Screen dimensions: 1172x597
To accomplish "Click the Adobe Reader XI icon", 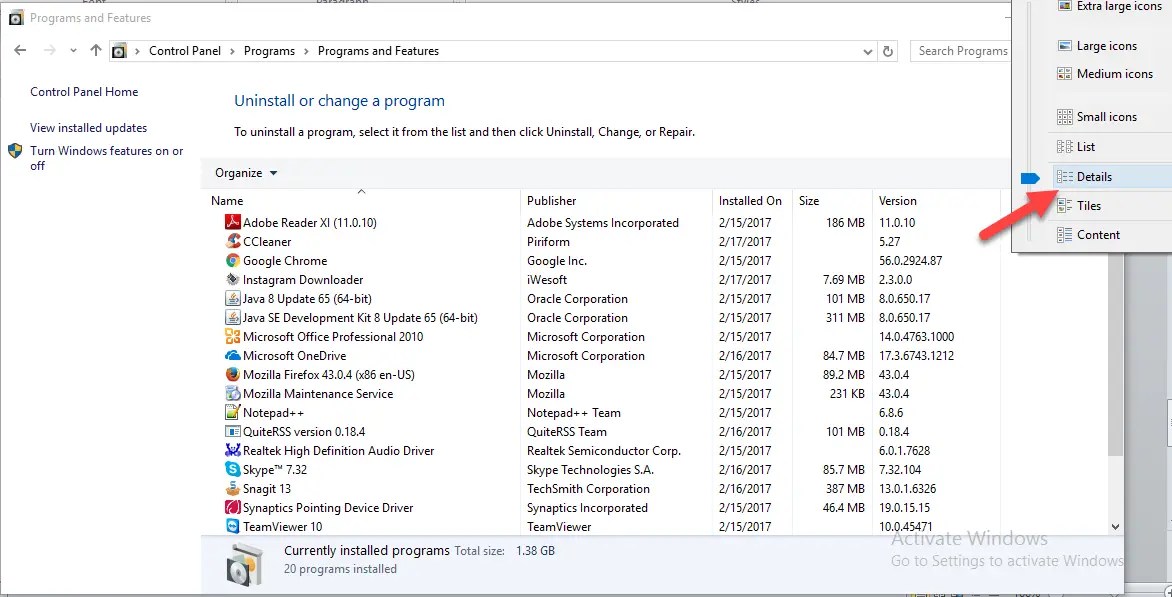I will click(x=233, y=222).
